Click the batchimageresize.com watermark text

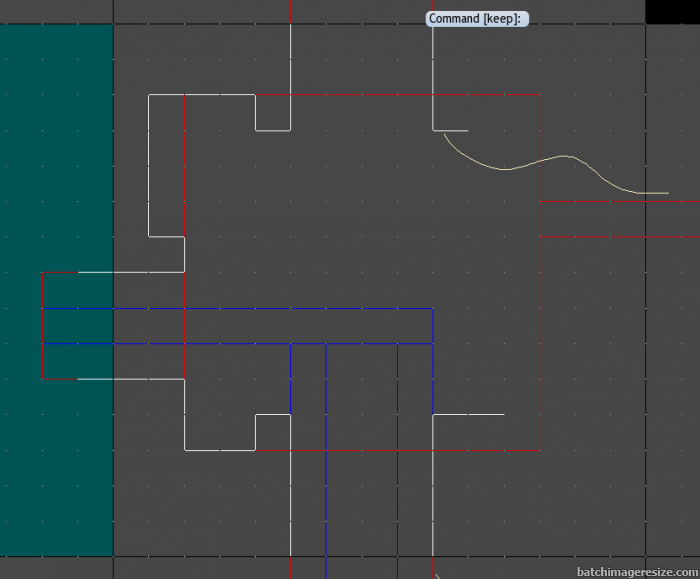click(636, 571)
